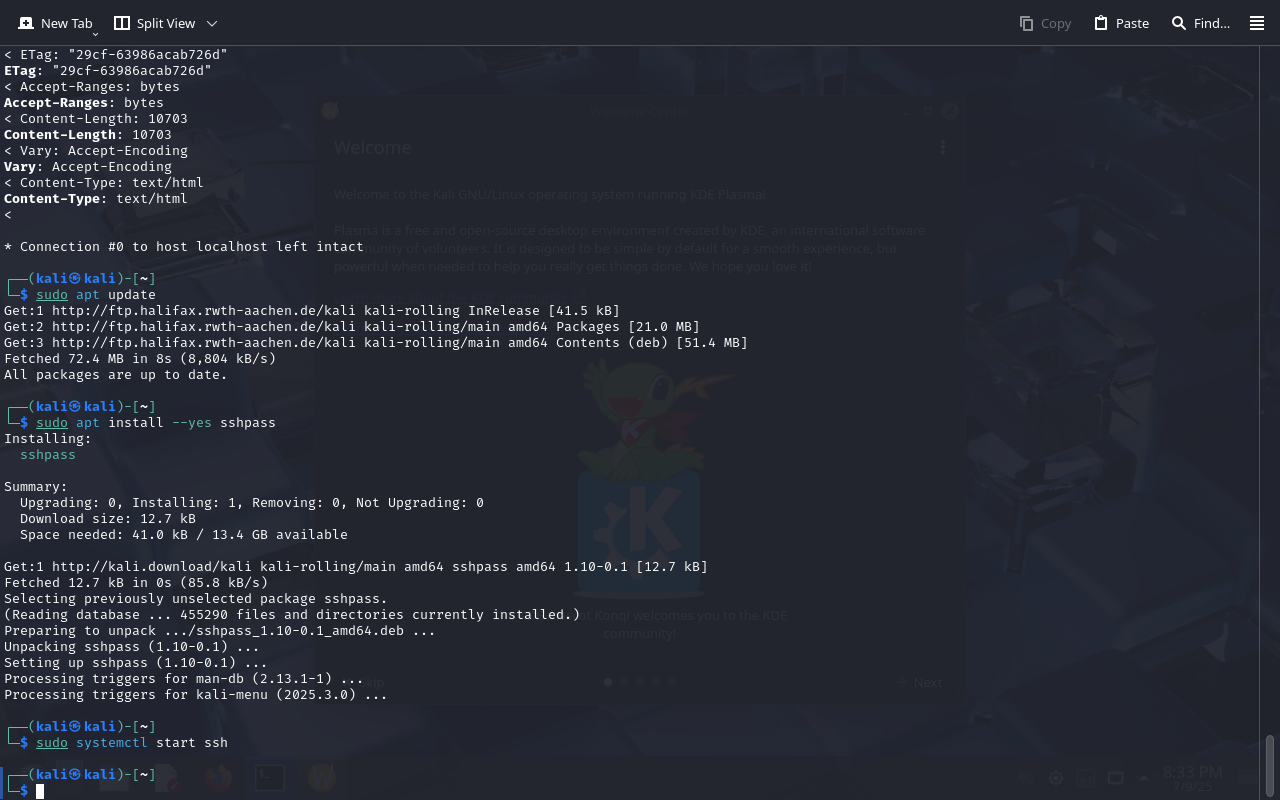The width and height of the screenshot is (1280, 800).
Task: Click 'Fetched 72.4 MB in 8s' line
Action: pyautogui.click(x=140, y=359)
